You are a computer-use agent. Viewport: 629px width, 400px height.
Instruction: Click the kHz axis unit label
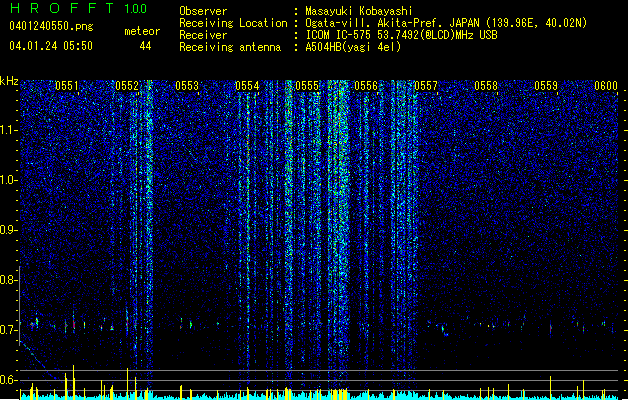[x=9, y=81]
